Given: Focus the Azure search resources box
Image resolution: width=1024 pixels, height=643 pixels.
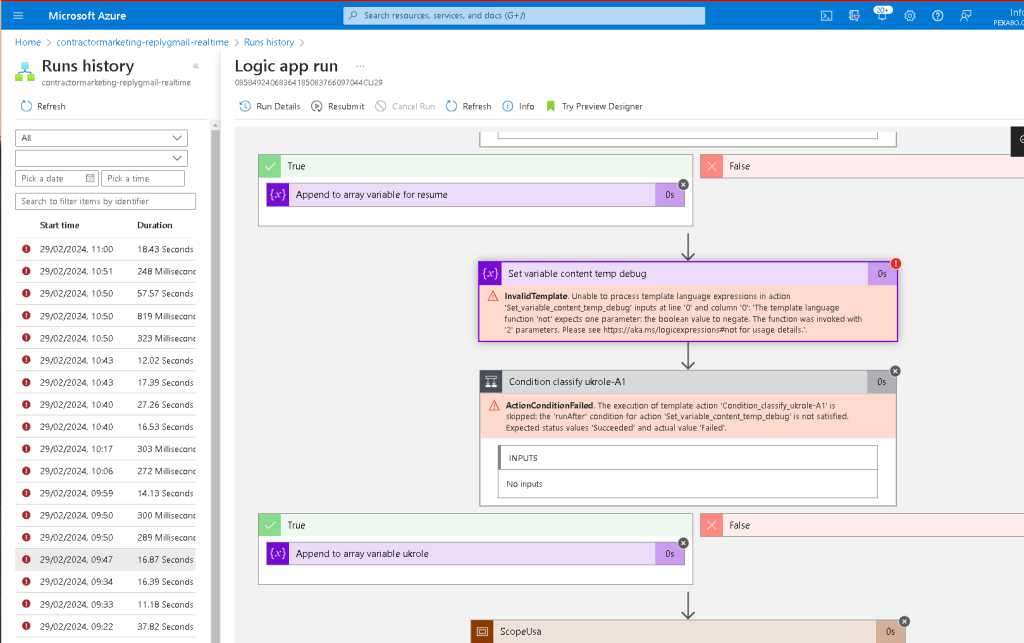Looking at the screenshot, I should tap(524, 16).
